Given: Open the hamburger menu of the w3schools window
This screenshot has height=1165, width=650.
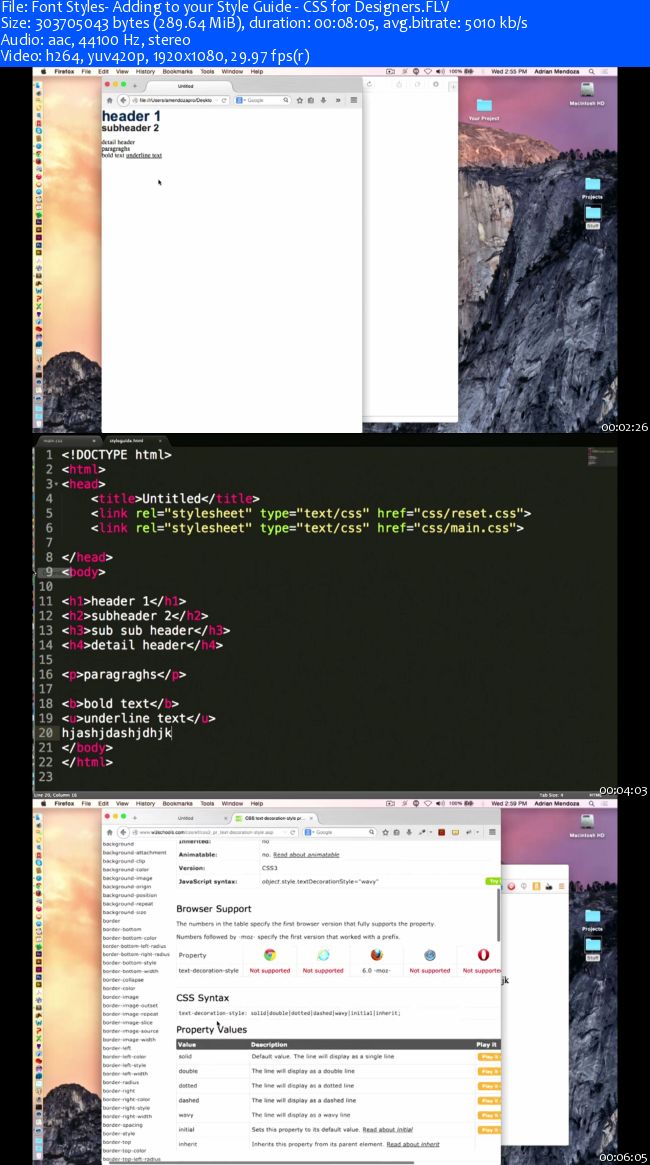Looking at the screenshot, I should (492, 832).
